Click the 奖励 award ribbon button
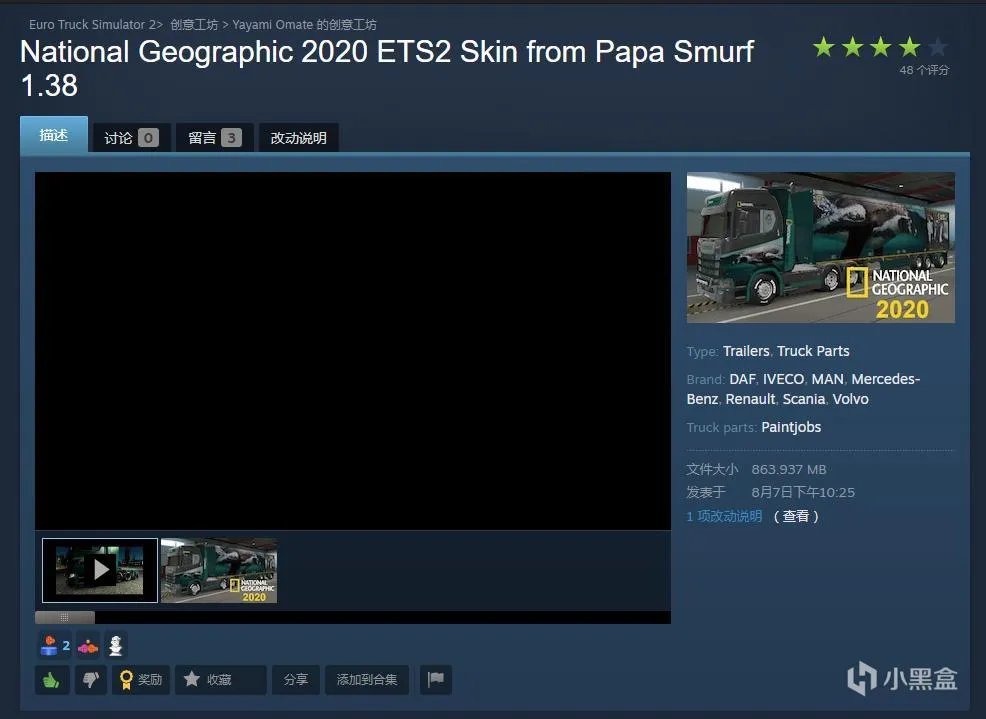Viewport: 986px width, 719px height. pyautogui.click(x=140, y=680)
